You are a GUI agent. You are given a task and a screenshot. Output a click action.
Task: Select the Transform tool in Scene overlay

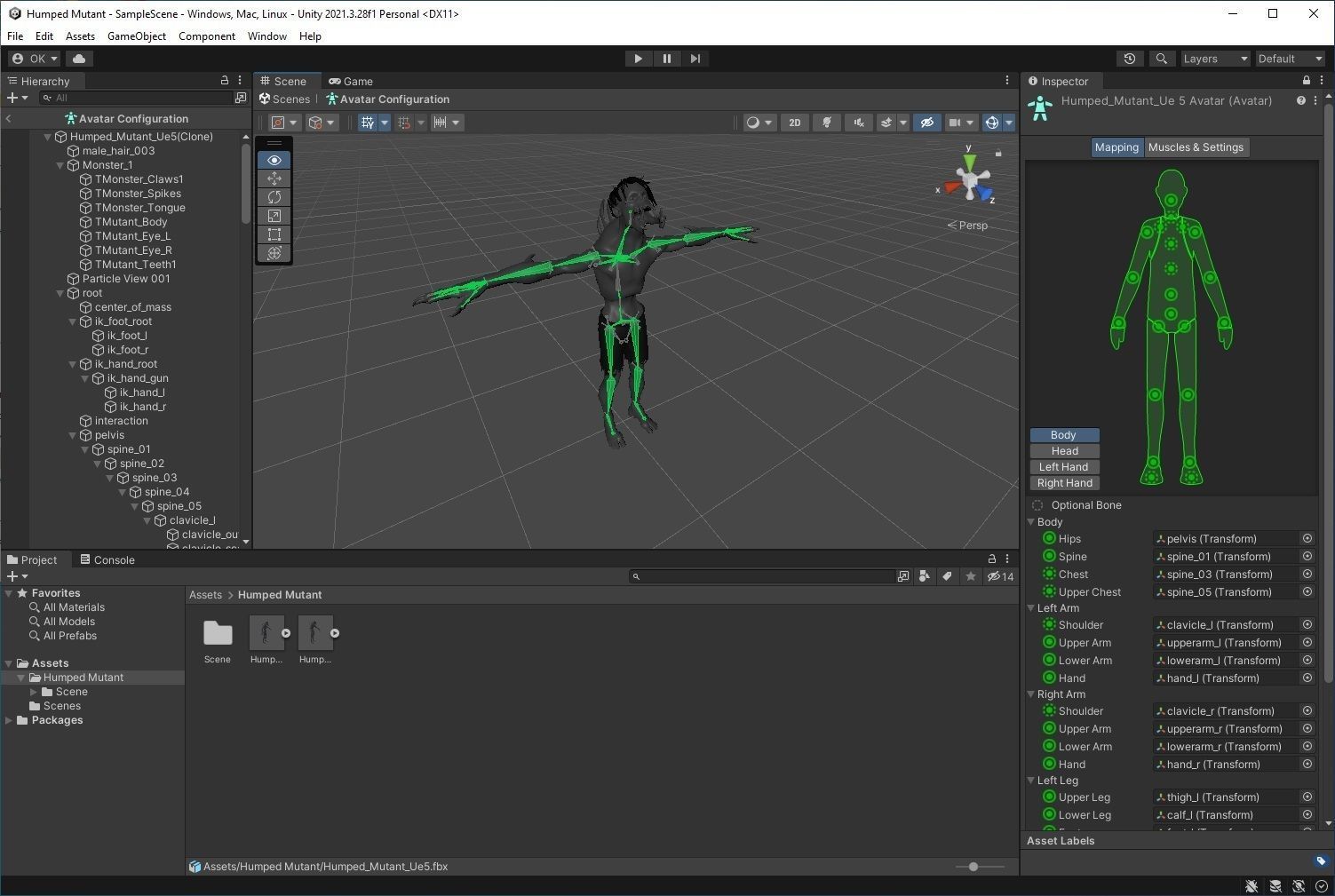tap(274, 253)
